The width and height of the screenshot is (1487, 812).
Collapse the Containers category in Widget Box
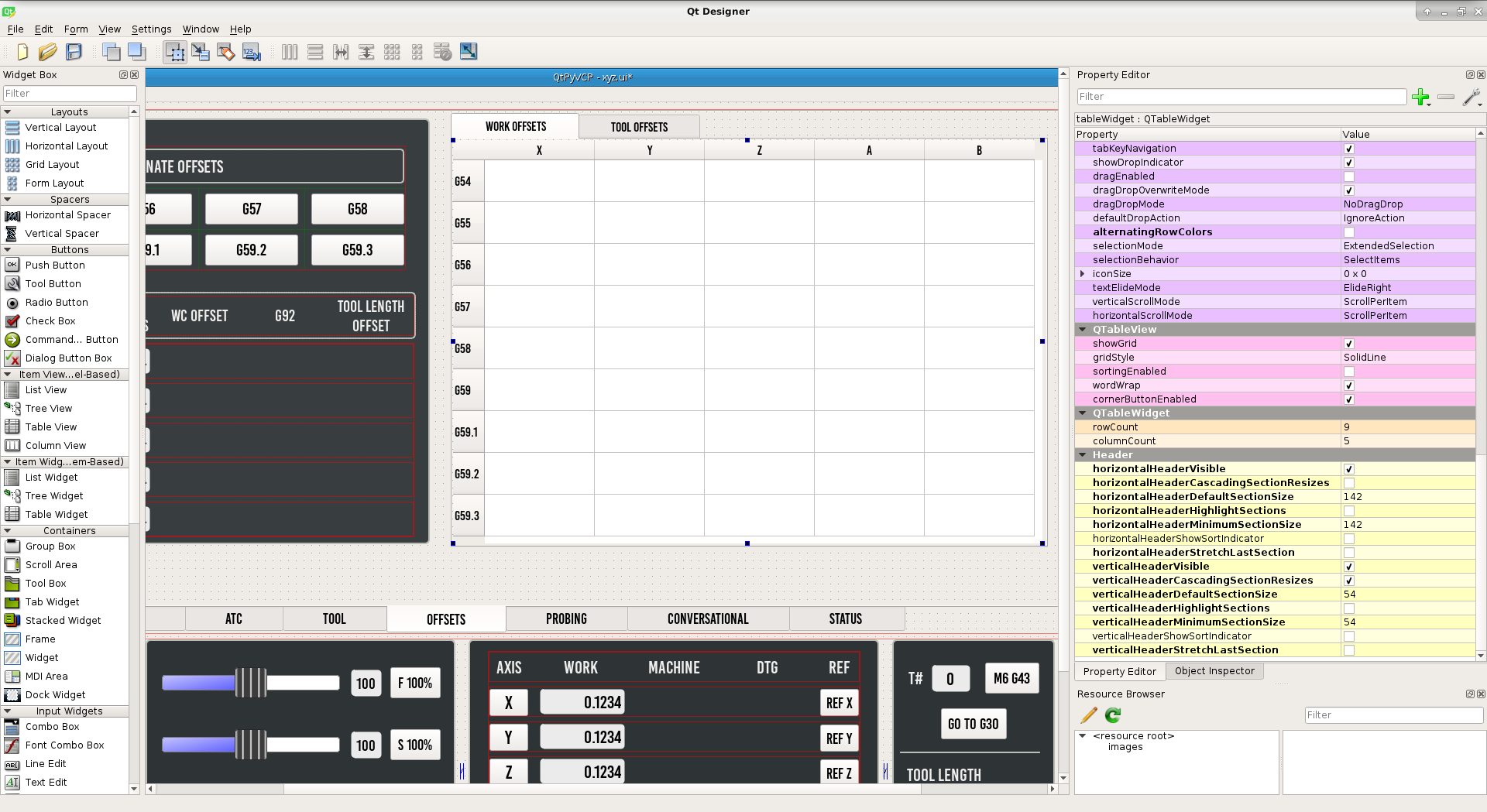(7, 531)
